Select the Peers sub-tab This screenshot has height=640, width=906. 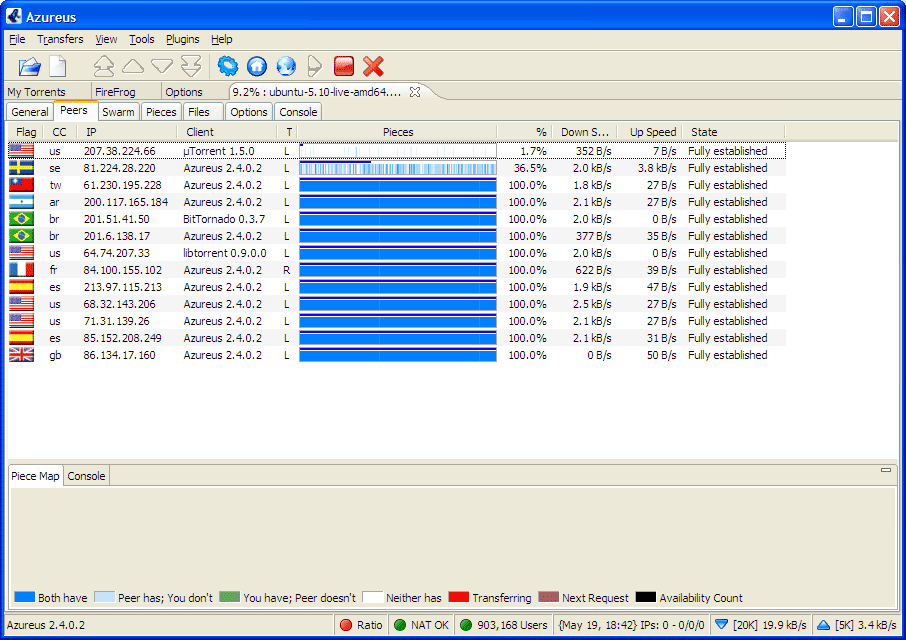tap(75, 110)
